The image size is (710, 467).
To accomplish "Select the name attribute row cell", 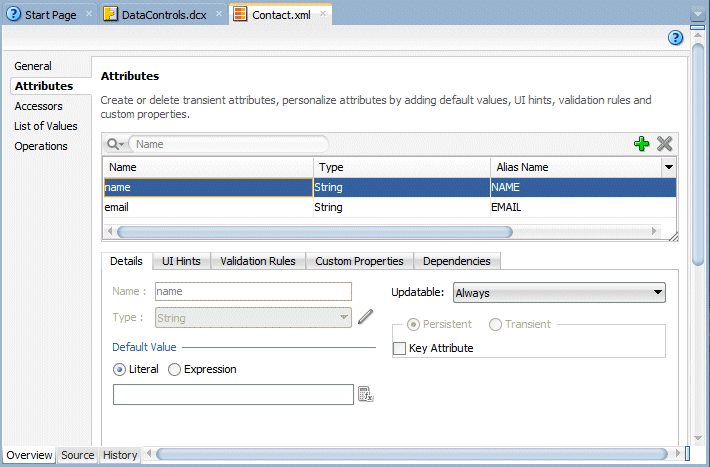I will 208,188.
